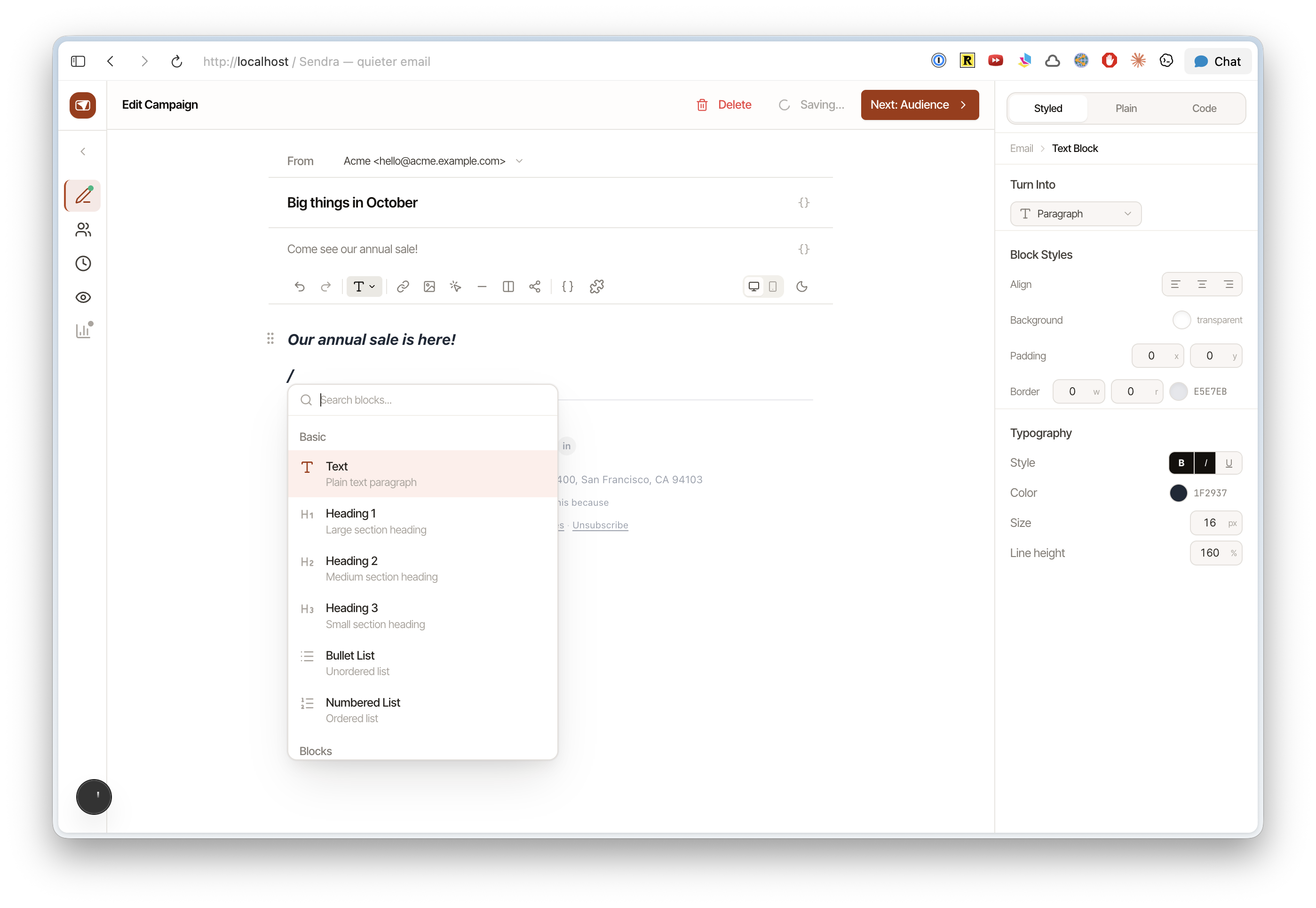Click the undo arrow in editor toolbar
1316x908 pixels.
point(299,287)
